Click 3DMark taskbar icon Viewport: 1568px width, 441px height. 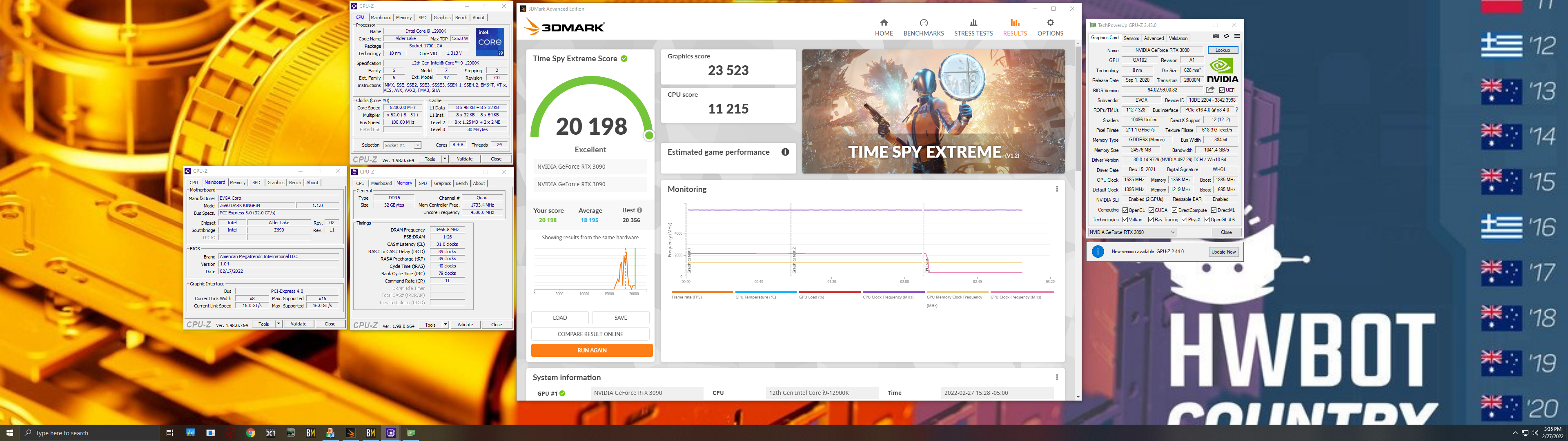[x=351, y=433]
